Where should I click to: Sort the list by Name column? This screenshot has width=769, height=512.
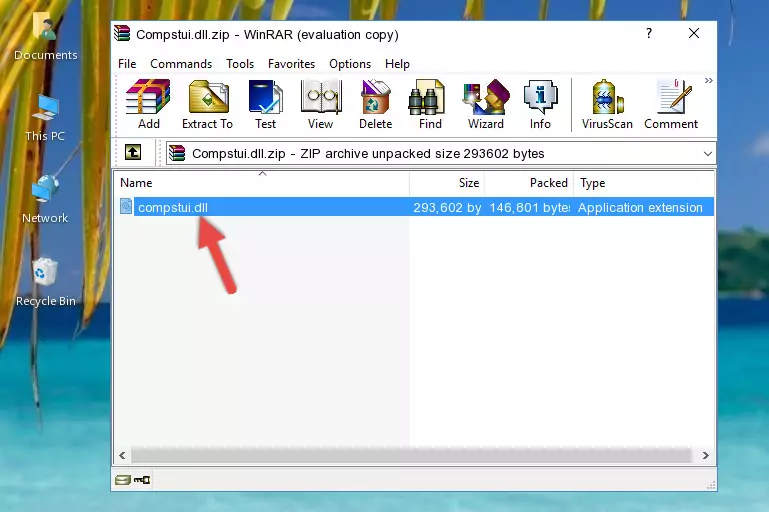pos(262,183)
